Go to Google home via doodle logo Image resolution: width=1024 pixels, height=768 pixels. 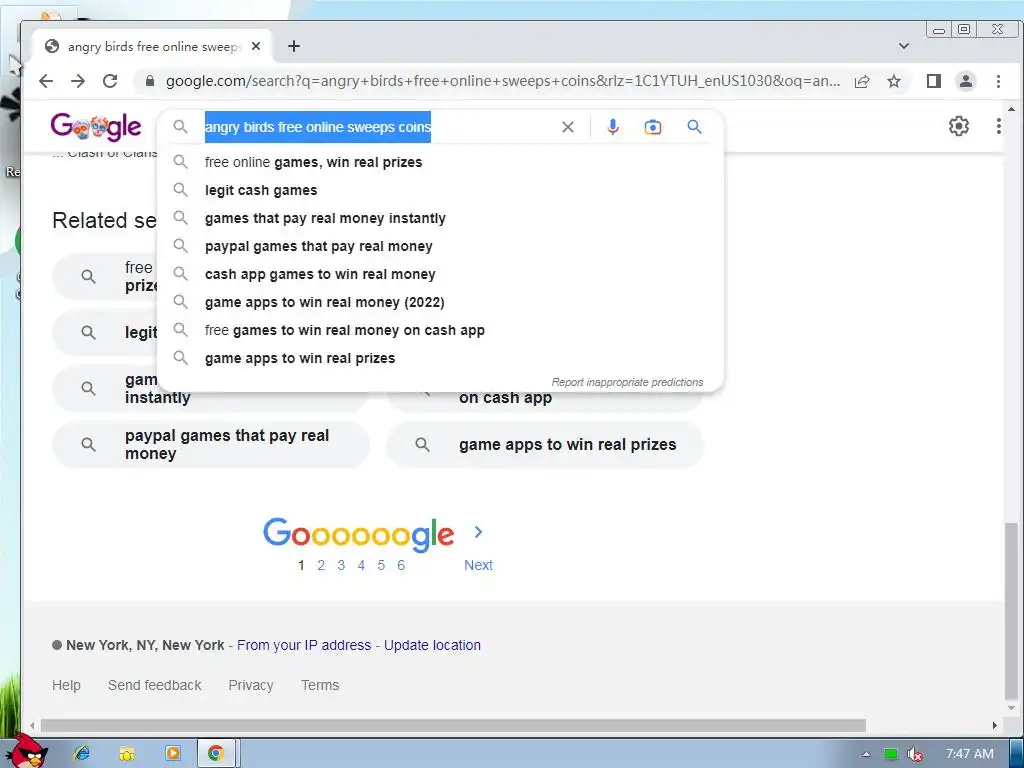pyautogui.click(x=95, y=127)
